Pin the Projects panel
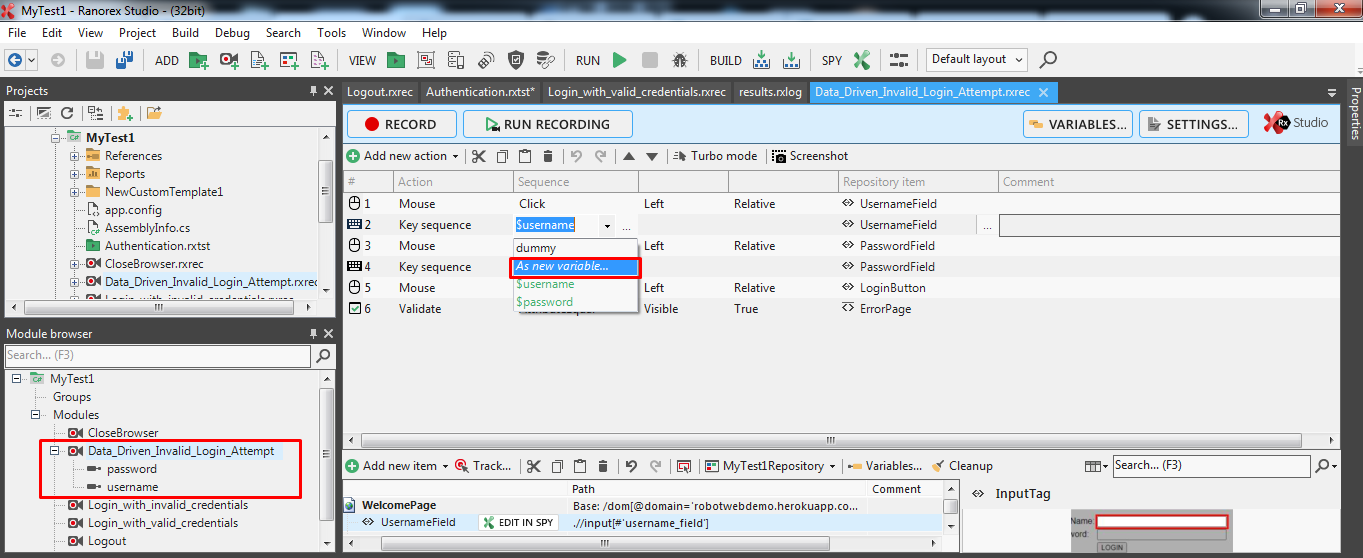 tap(313, 91)
